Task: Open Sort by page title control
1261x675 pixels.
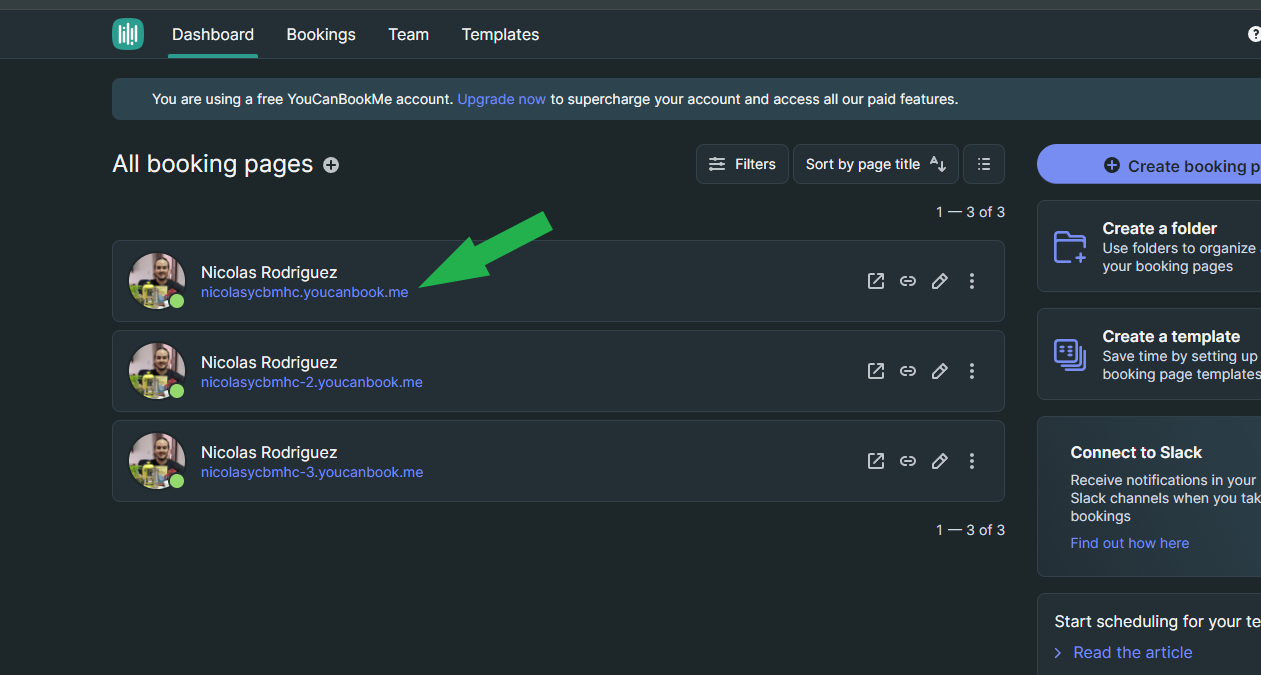Action: coord(875,164)
